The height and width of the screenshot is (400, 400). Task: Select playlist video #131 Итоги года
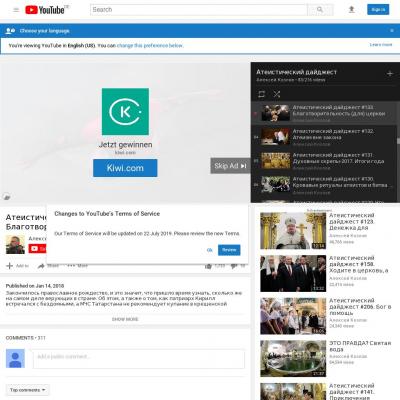point(325,161)
